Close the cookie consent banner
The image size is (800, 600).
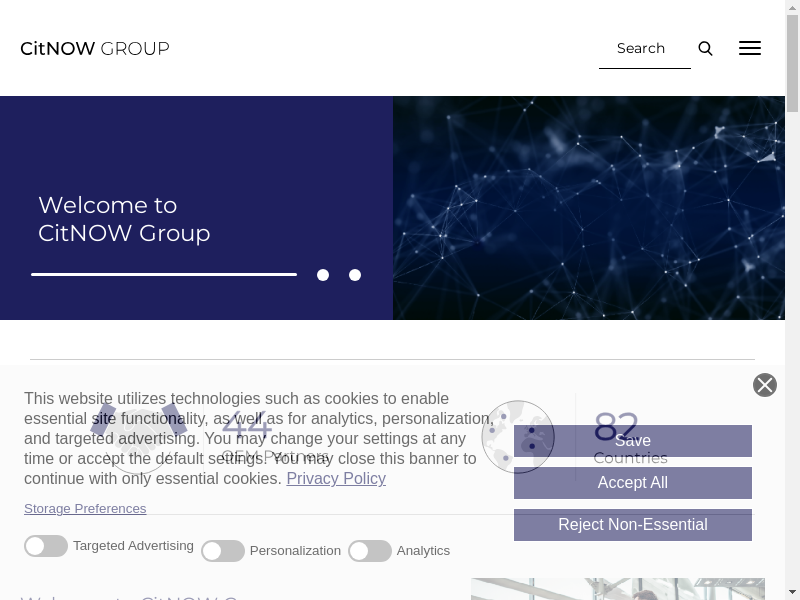[765, 385]
